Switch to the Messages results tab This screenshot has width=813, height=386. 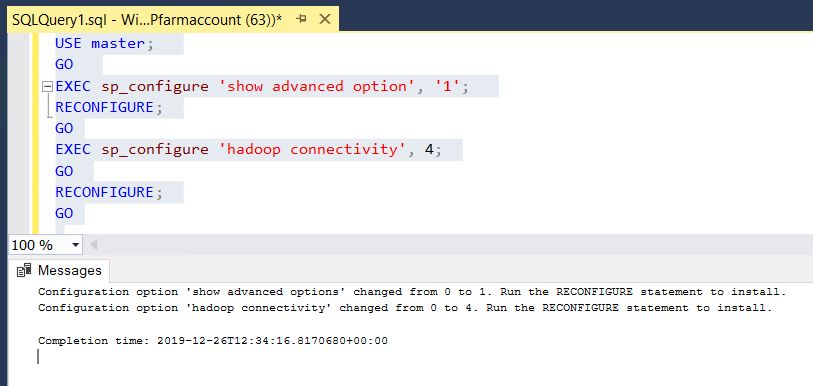(x=60, y=270)
